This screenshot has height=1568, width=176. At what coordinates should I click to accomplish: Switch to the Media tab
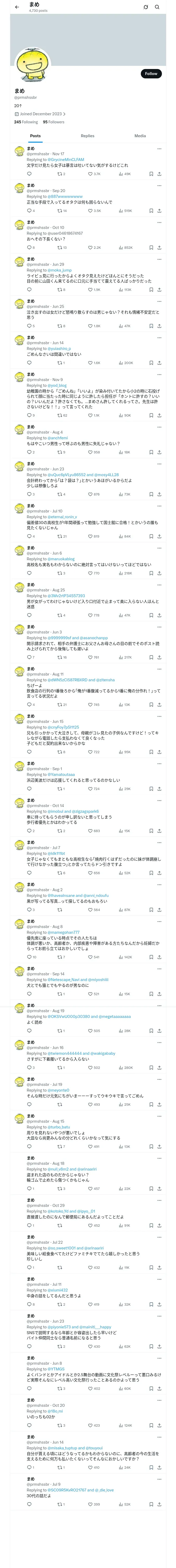(140, 136)
